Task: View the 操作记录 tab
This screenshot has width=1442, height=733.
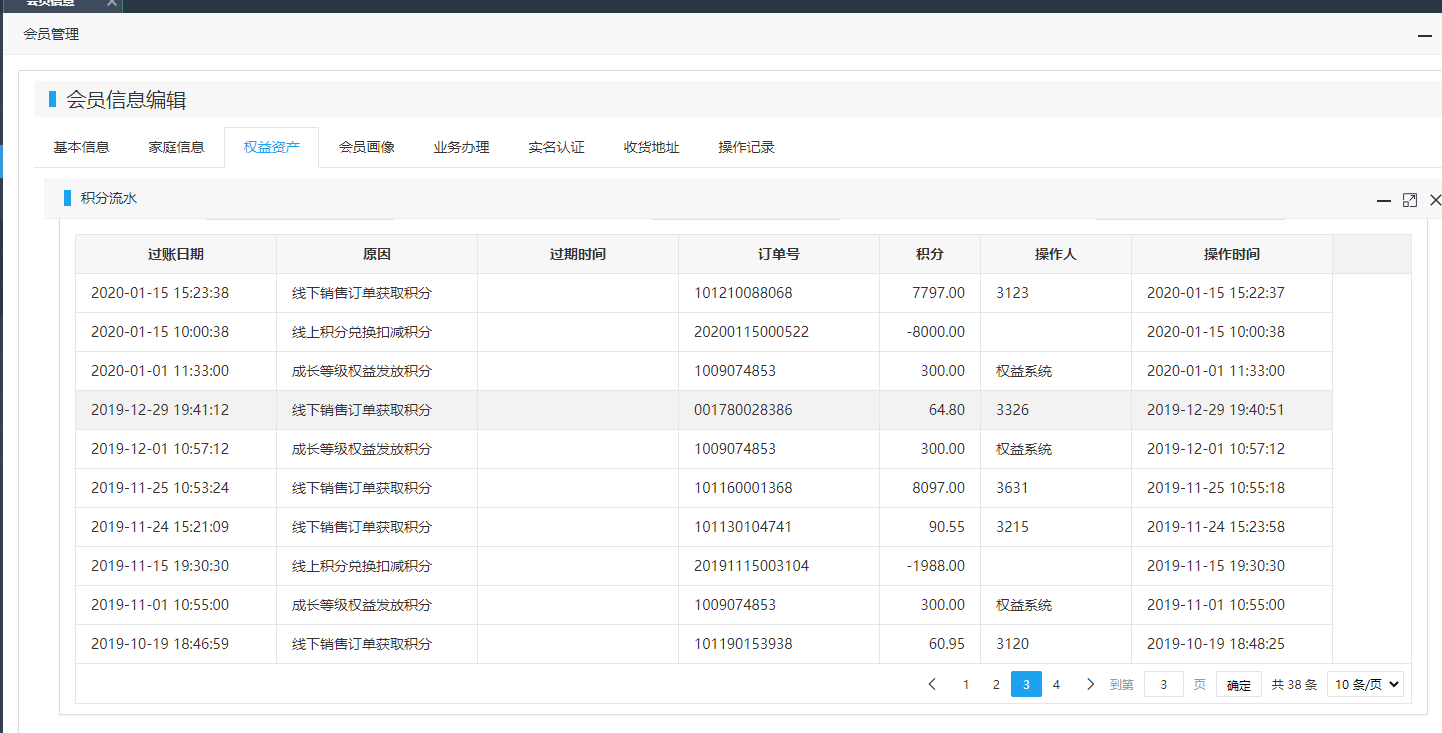Action: (x=746, y=147)
